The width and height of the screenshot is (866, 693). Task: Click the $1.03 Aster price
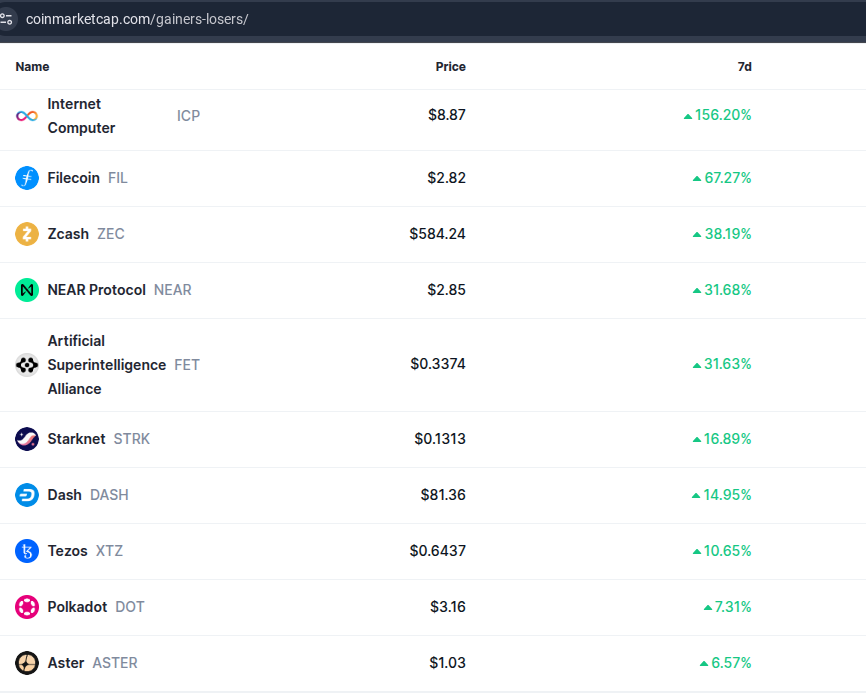click(x=447, y=663)
